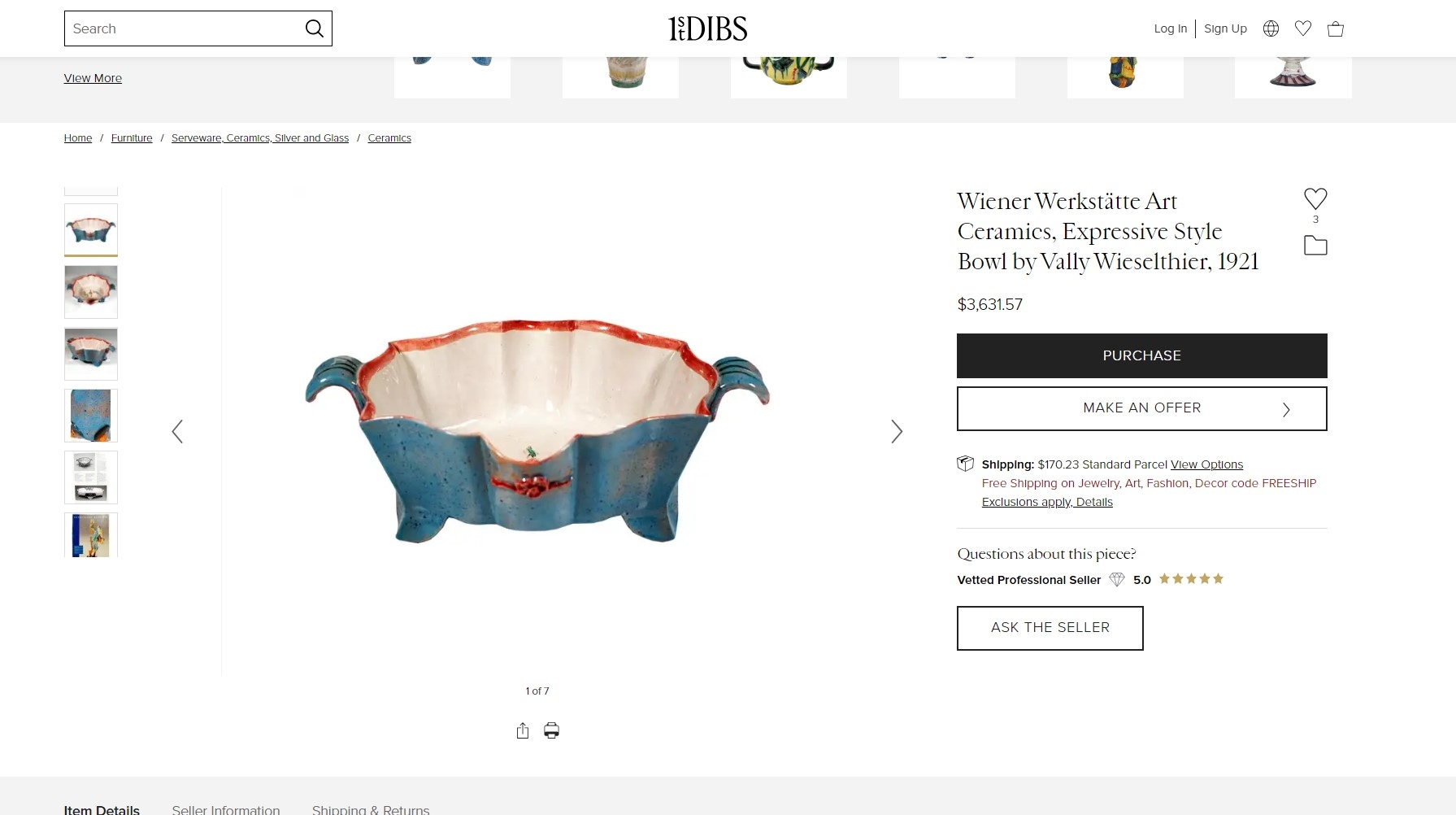Open Shipping & Returns tab
Screen dimensions: 1456x815
pos(371,809)
